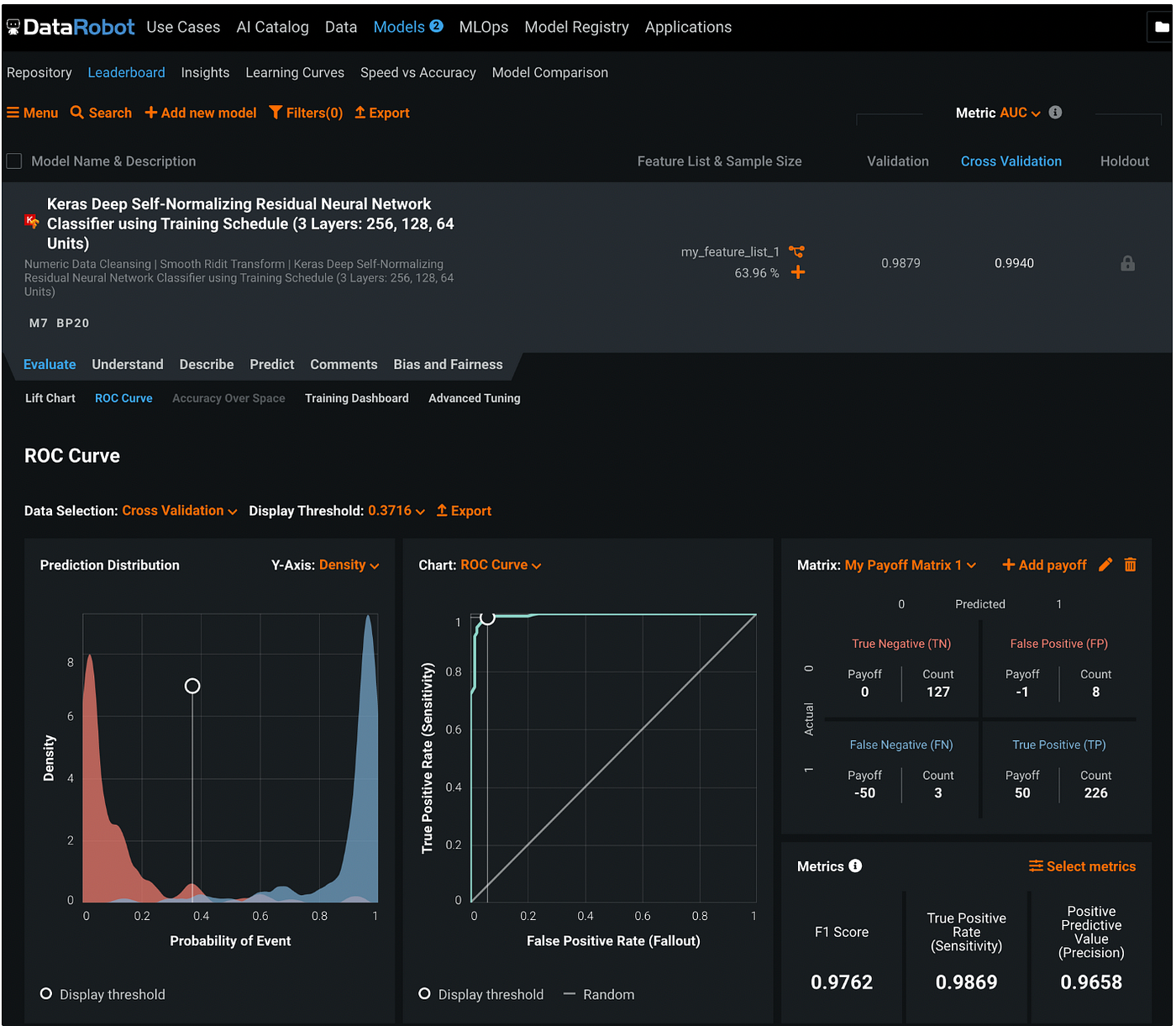The height and width of the screenshot is (1026, 1176).
Task: Click the Cross Validation column header
Action: coord(1011,161)
